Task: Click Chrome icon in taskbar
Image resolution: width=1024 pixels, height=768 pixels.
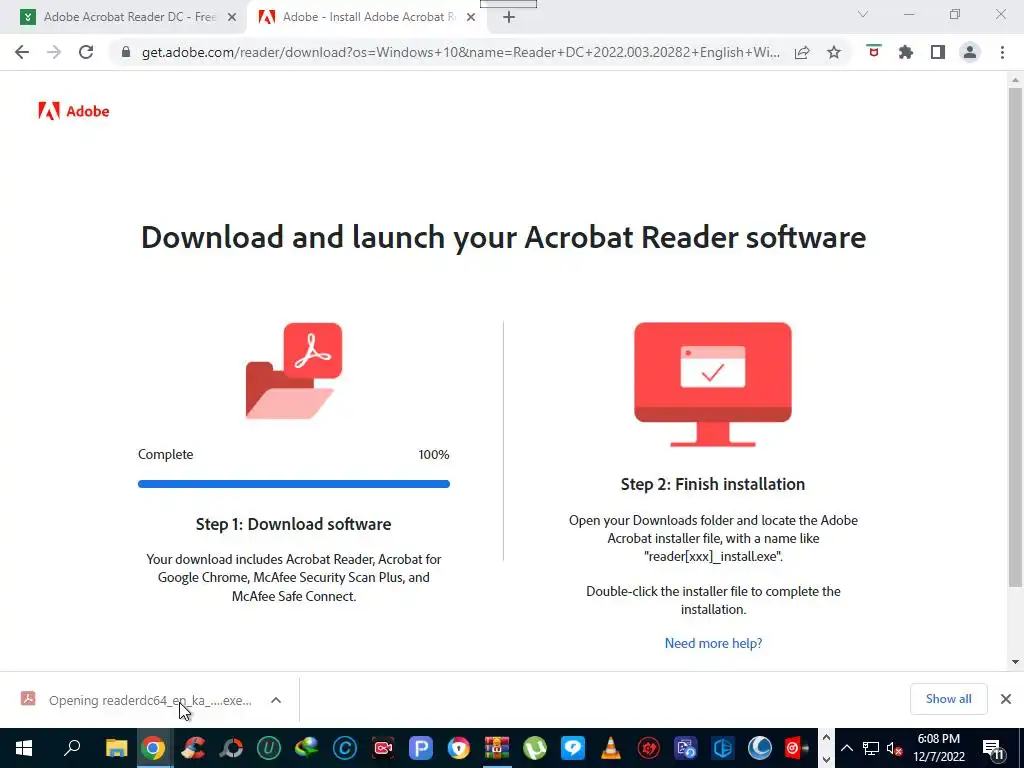Action: point(153,748)
